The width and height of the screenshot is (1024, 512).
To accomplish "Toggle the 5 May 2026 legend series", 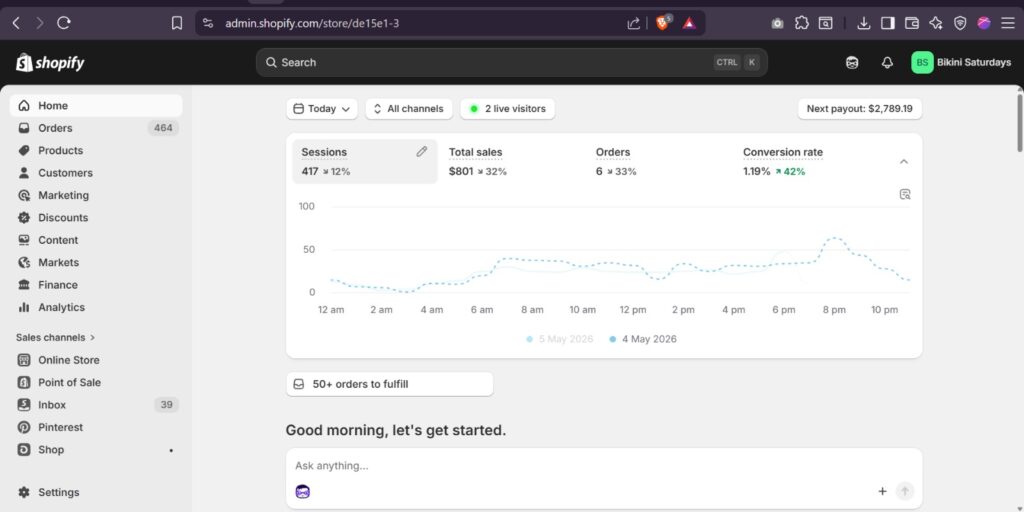I will click(560, 339).
